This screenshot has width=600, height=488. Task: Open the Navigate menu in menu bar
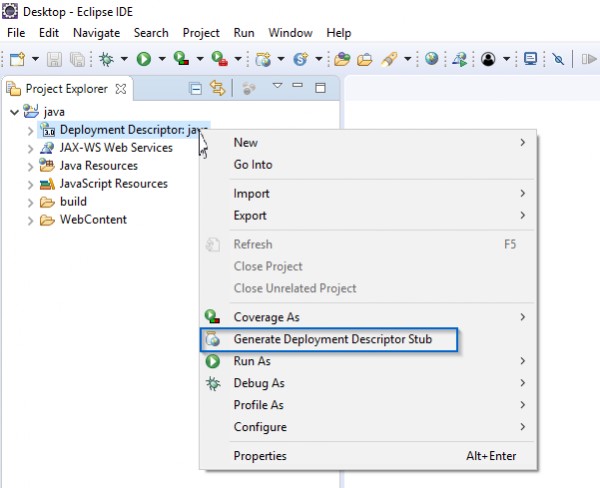96,33
